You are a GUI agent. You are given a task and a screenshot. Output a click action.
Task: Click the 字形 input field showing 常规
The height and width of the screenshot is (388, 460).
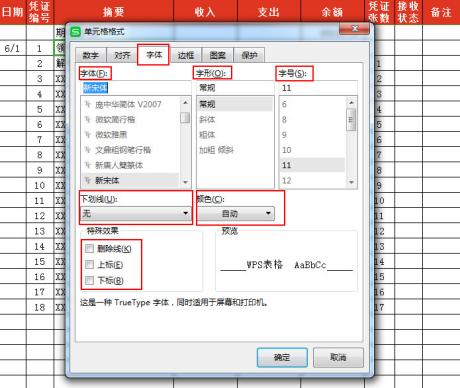tap(235, 88)
